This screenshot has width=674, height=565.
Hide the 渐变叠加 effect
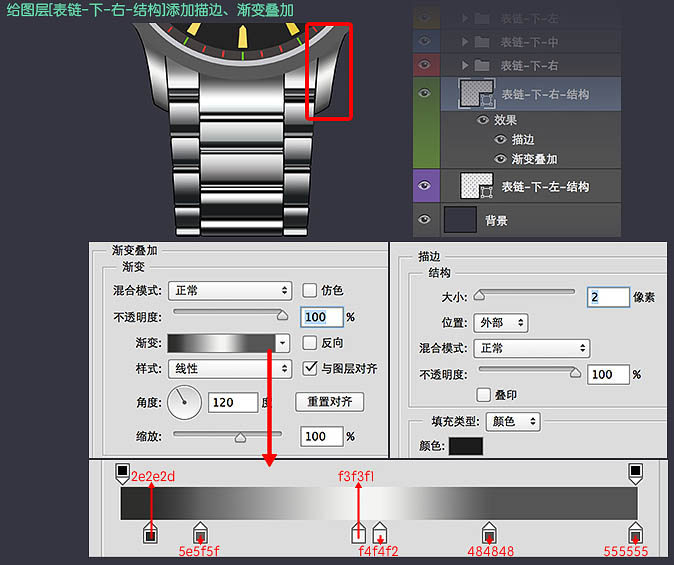click(x=500, y=159)
